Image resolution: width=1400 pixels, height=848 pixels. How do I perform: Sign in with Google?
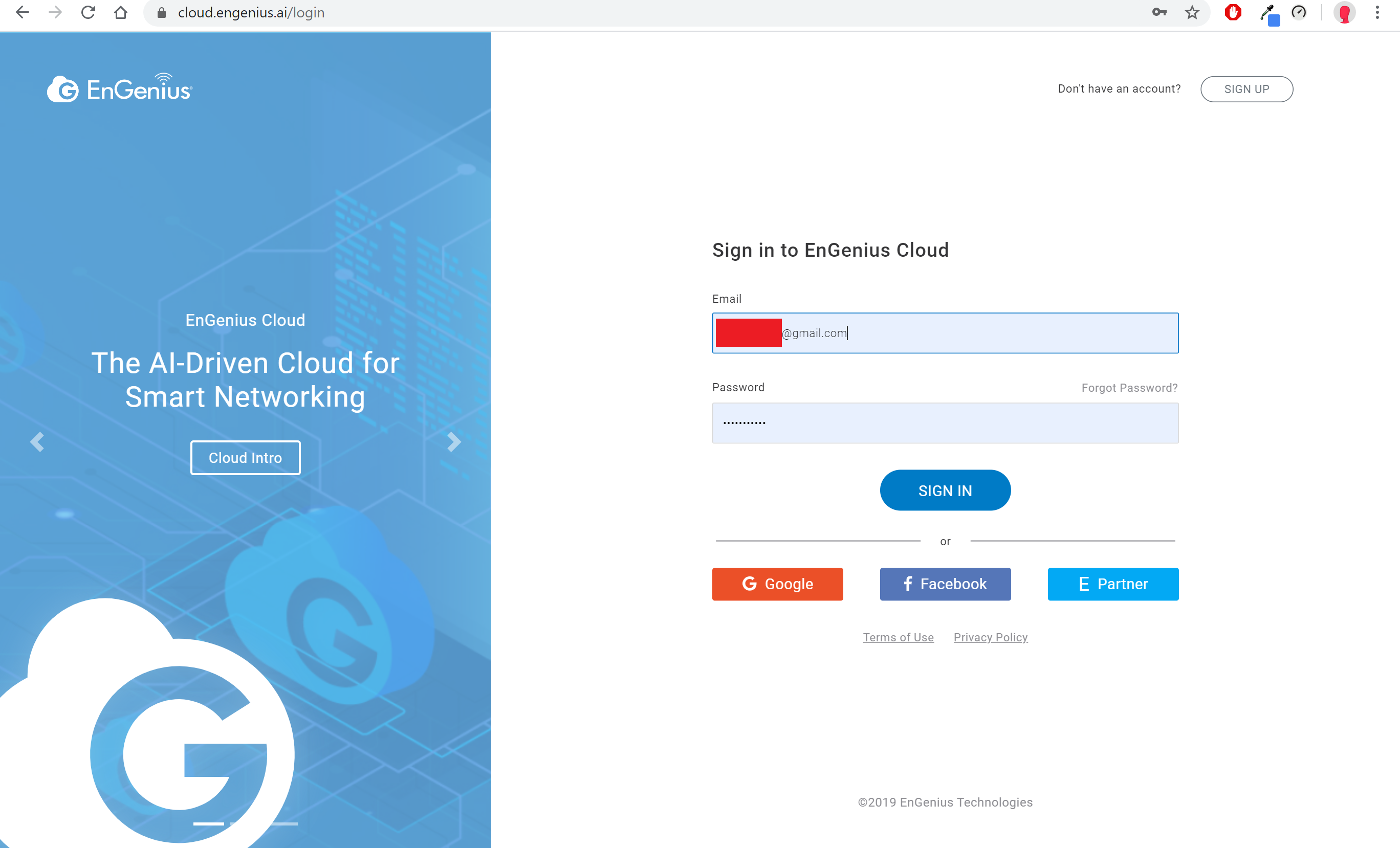pos(777,584)
